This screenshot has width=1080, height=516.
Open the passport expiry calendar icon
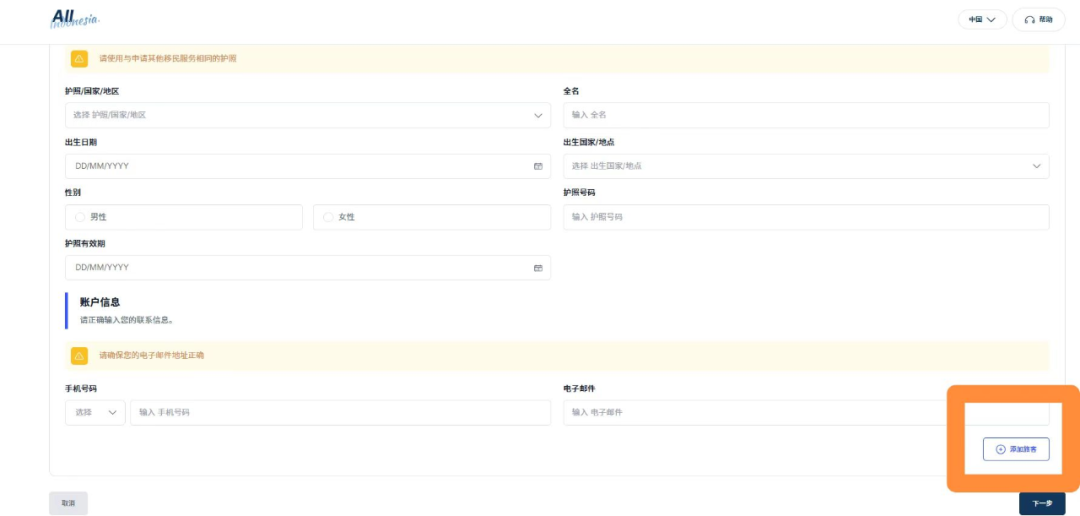pyautogui.click(x=538, y=268)
